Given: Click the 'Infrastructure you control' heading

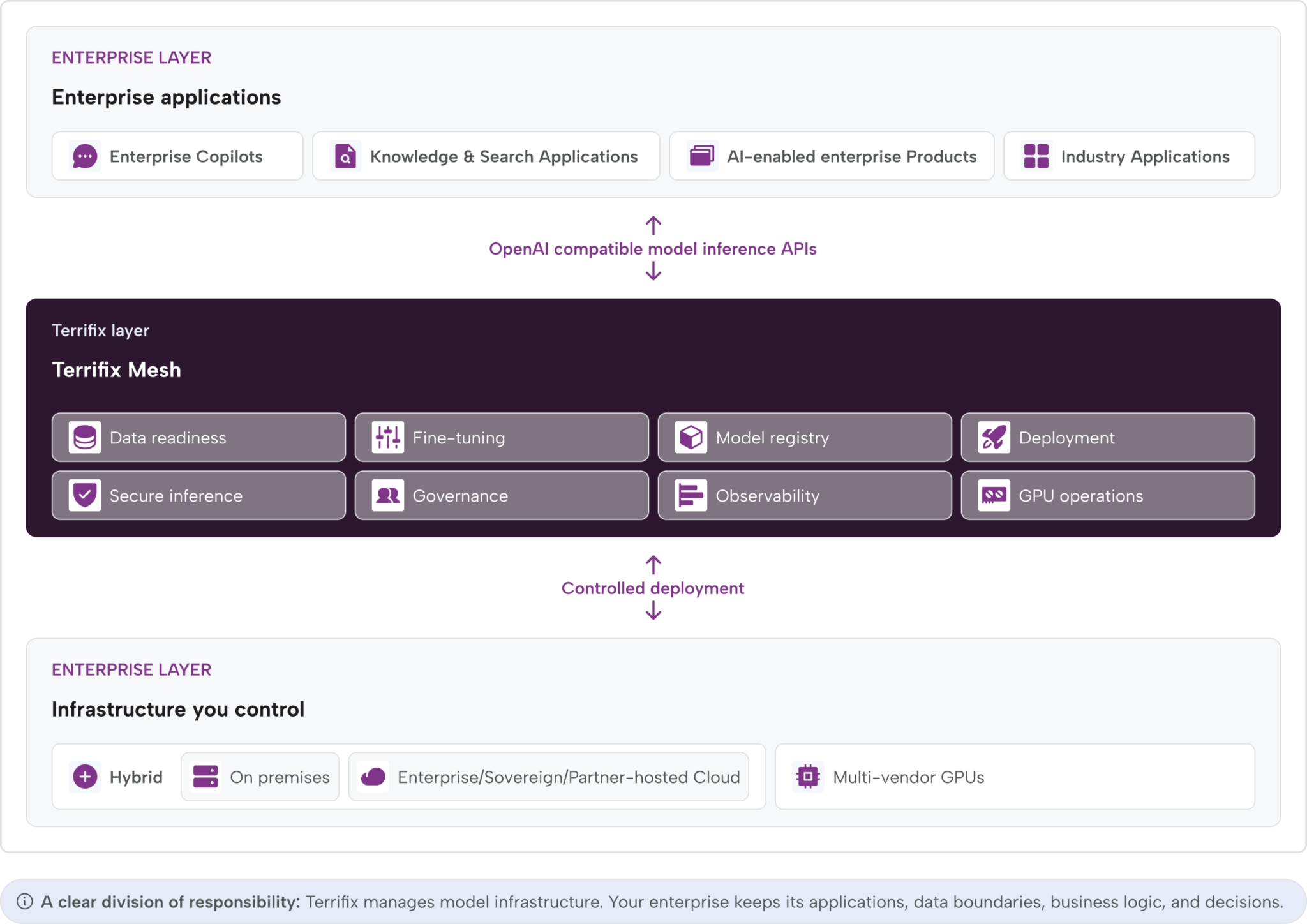Looking at the screenshot, I should (x=178, y=710).
